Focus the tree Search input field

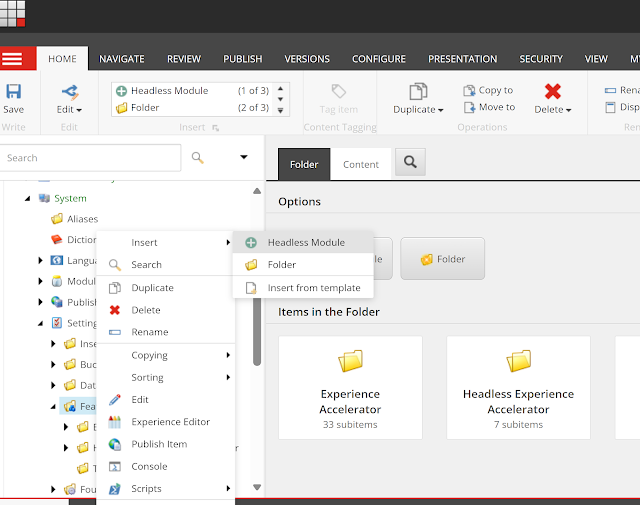tap(90, 158)
